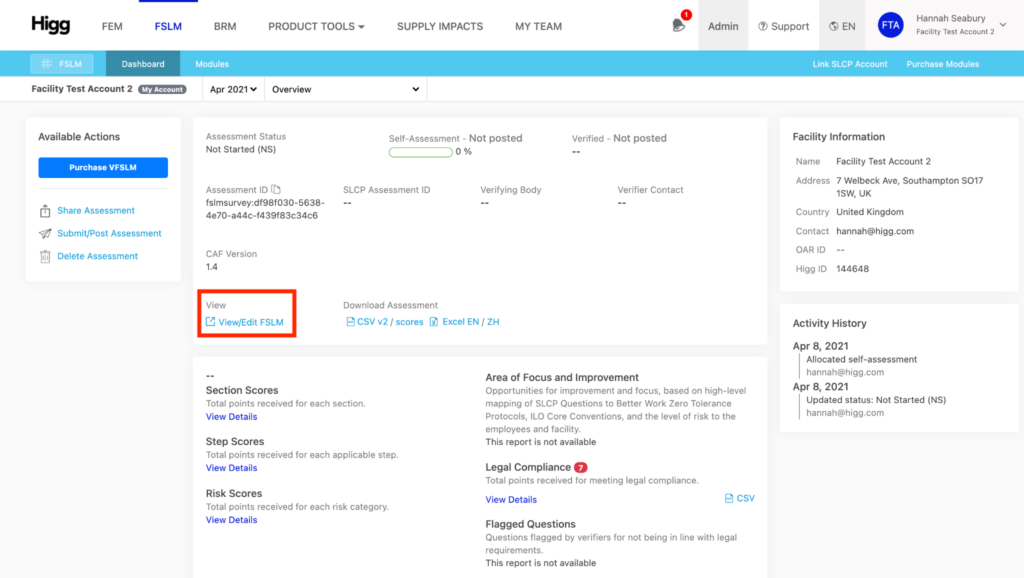1024x578 pixels.
Task: View Details for Risk Scores
Action: click(x=231, y=520)
